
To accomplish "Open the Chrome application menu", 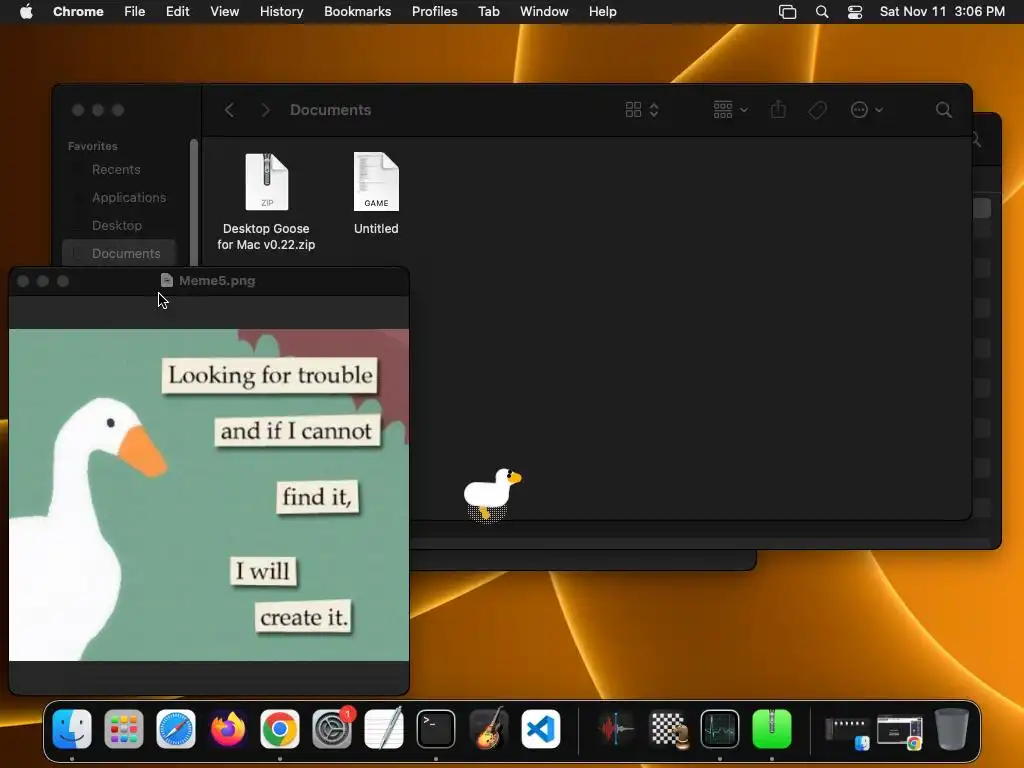I will coord(78,11).
